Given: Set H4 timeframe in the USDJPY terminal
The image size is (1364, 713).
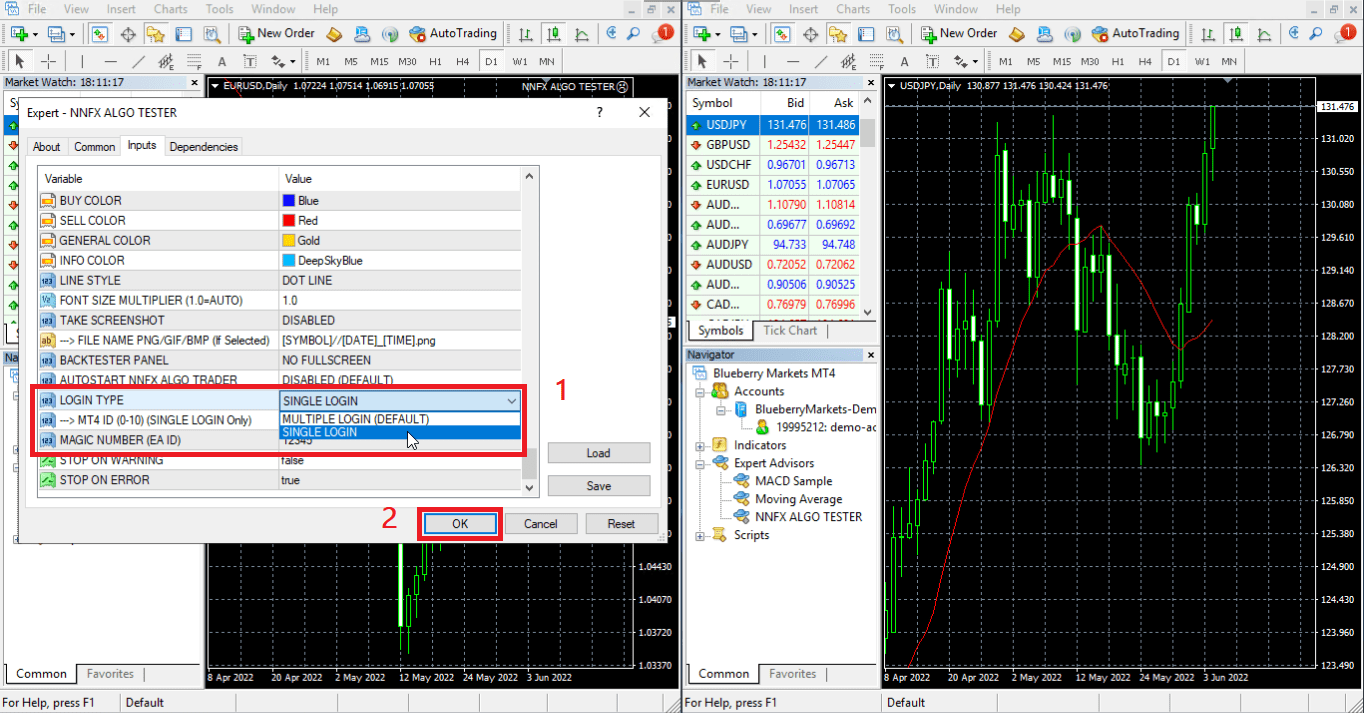Looking at the screenshot, I should [1145, 61].
